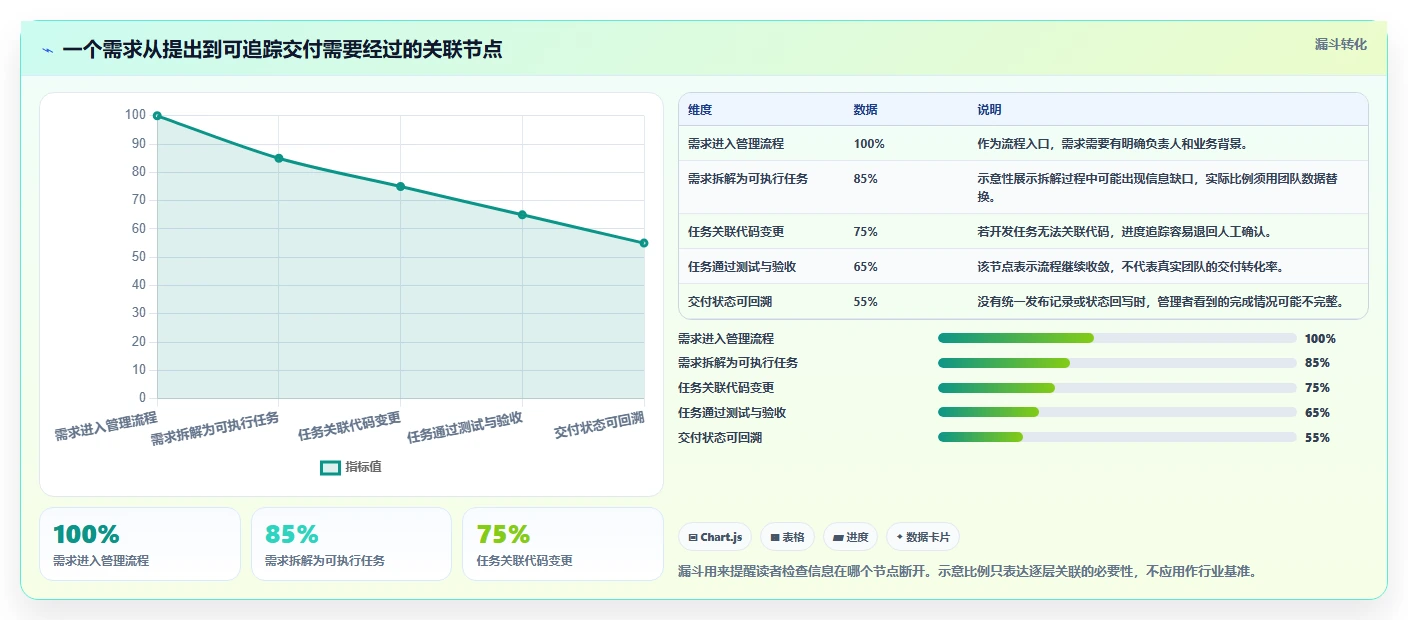Click x-axis label 需求拆解为可执行任务 on the chart
The height and width of the screenshot is (620, 1408).
tap(215, 428)
